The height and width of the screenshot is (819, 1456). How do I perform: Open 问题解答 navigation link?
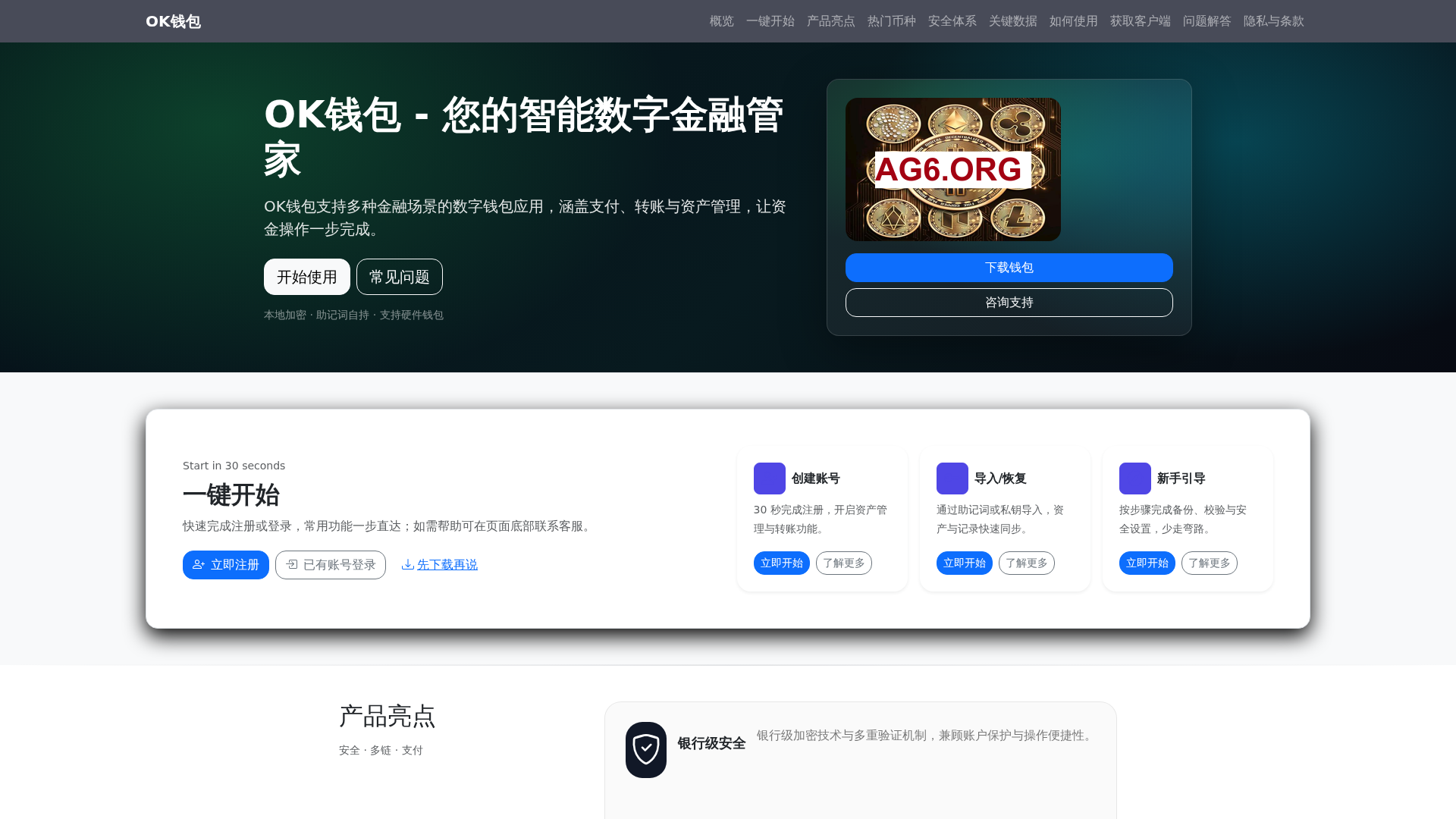tap(1207, 21)
